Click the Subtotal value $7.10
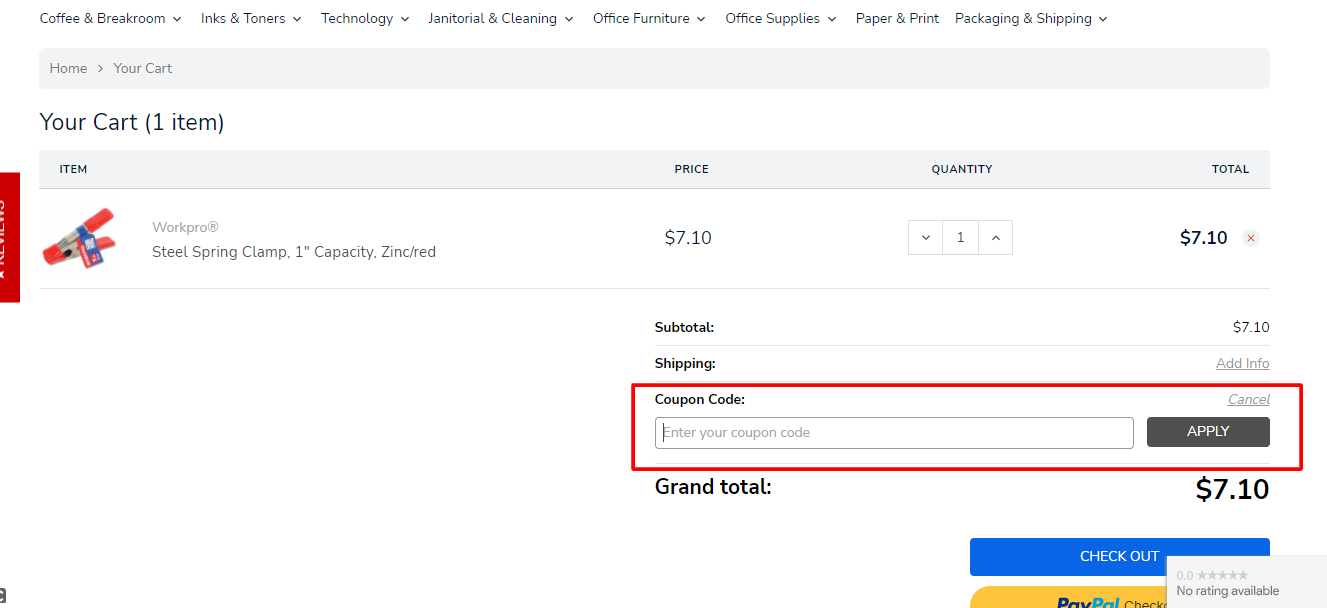The image size is (1327, 608). click(x=1251, y=327)
